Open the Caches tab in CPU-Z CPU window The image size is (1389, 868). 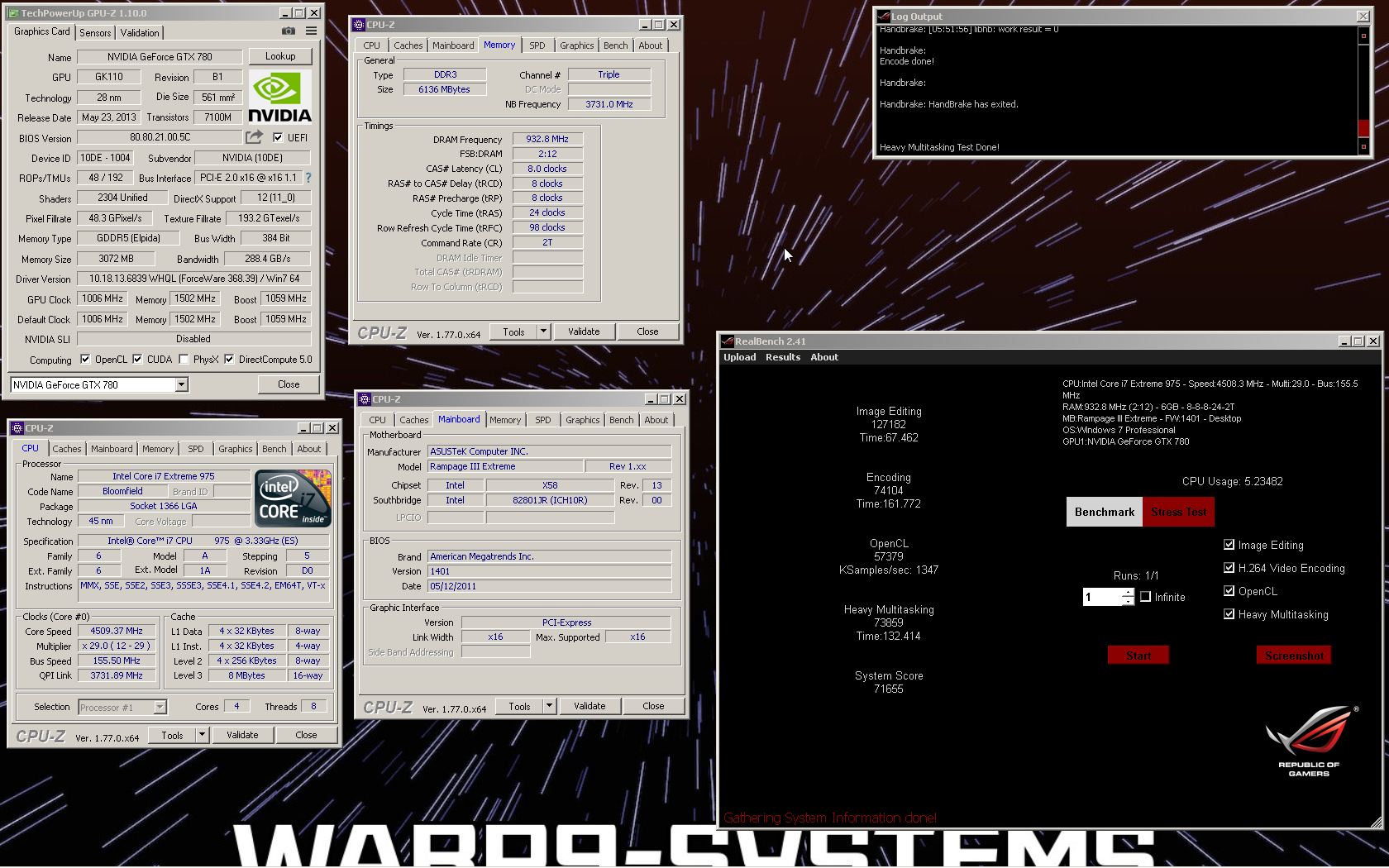point(67,449)
